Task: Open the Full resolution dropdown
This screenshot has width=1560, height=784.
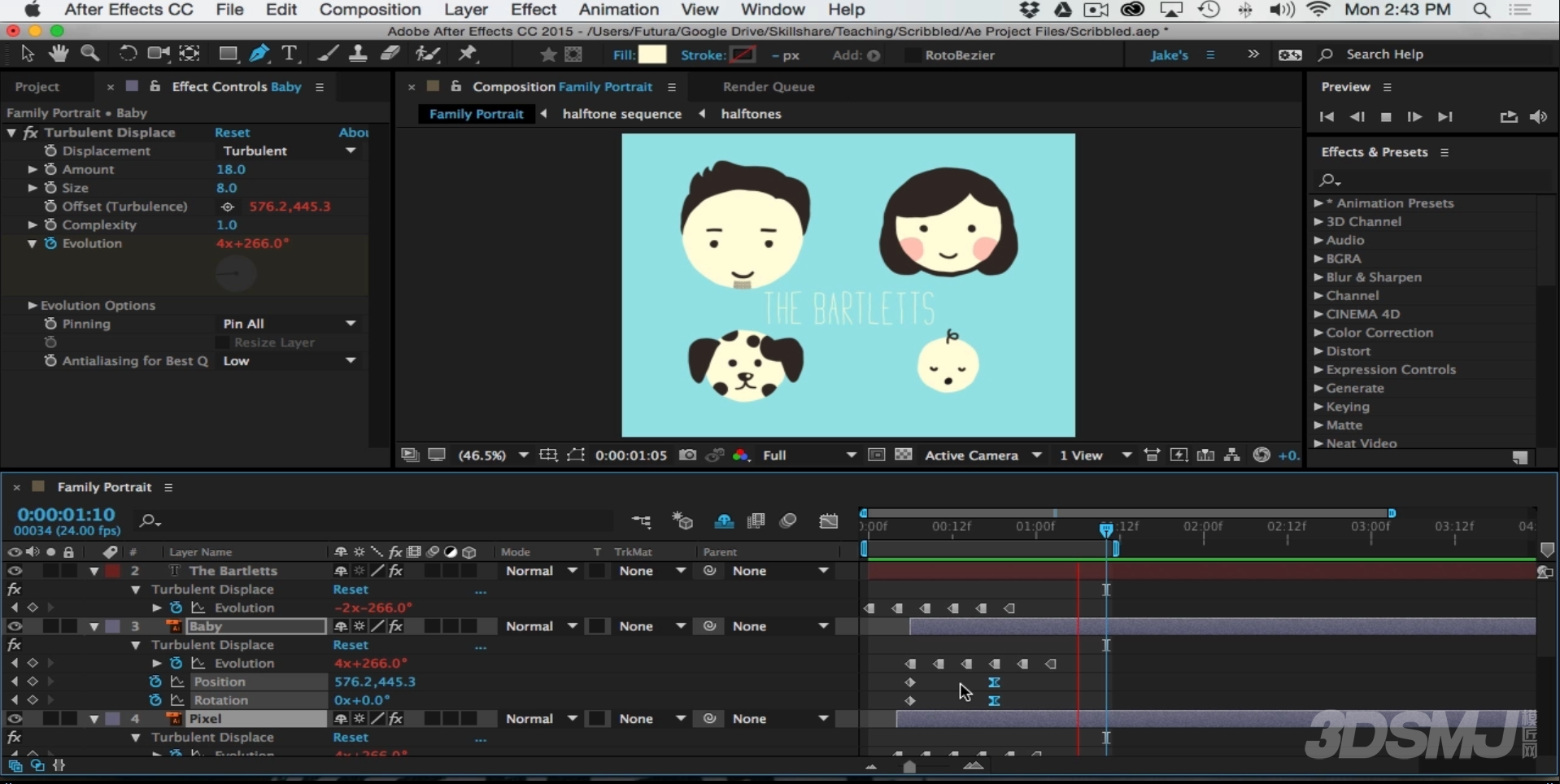Action: click(x=808, y=455)
